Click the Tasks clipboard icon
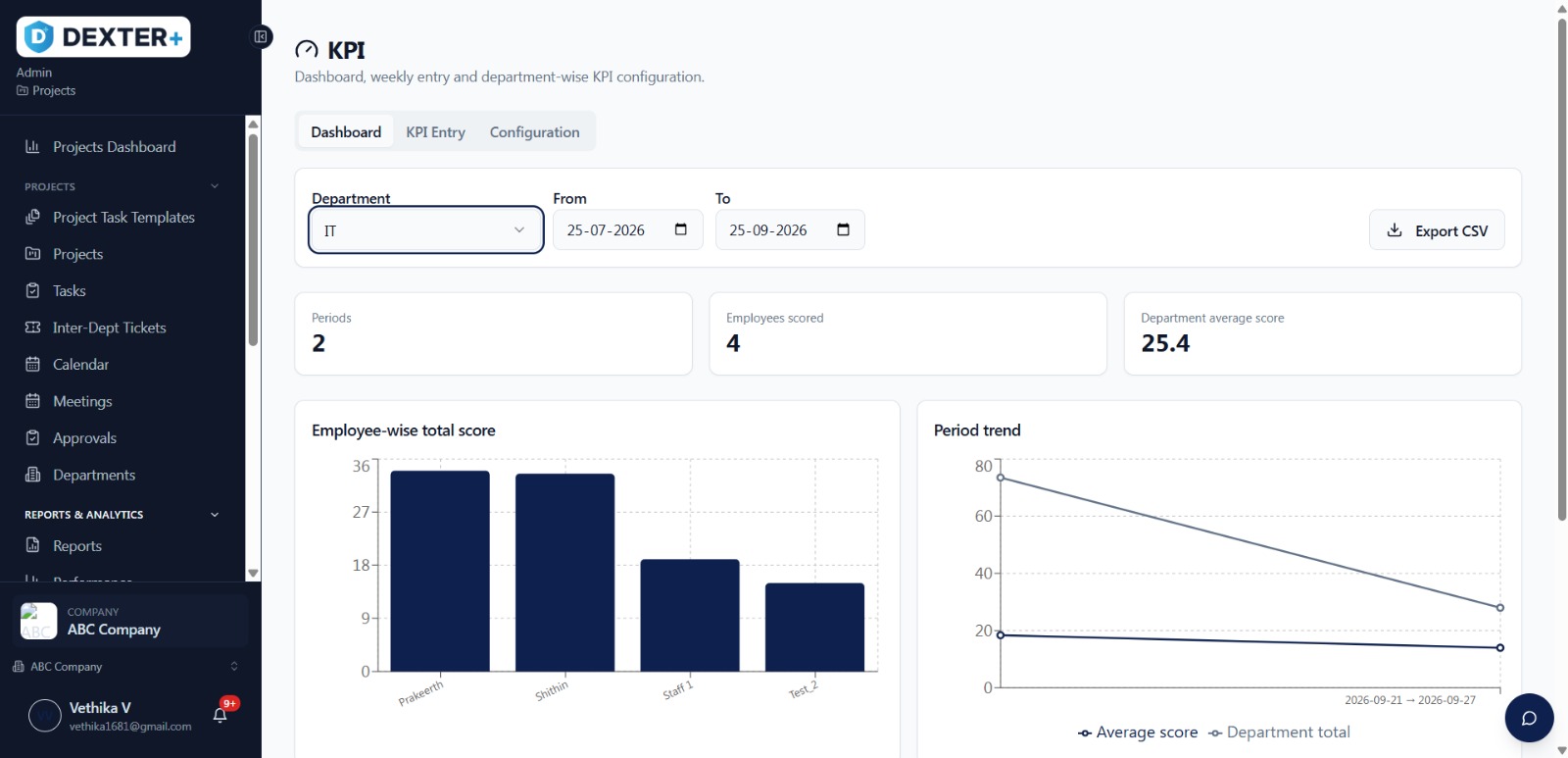The height and width of the screenshot is (758, 1568). 32,290
